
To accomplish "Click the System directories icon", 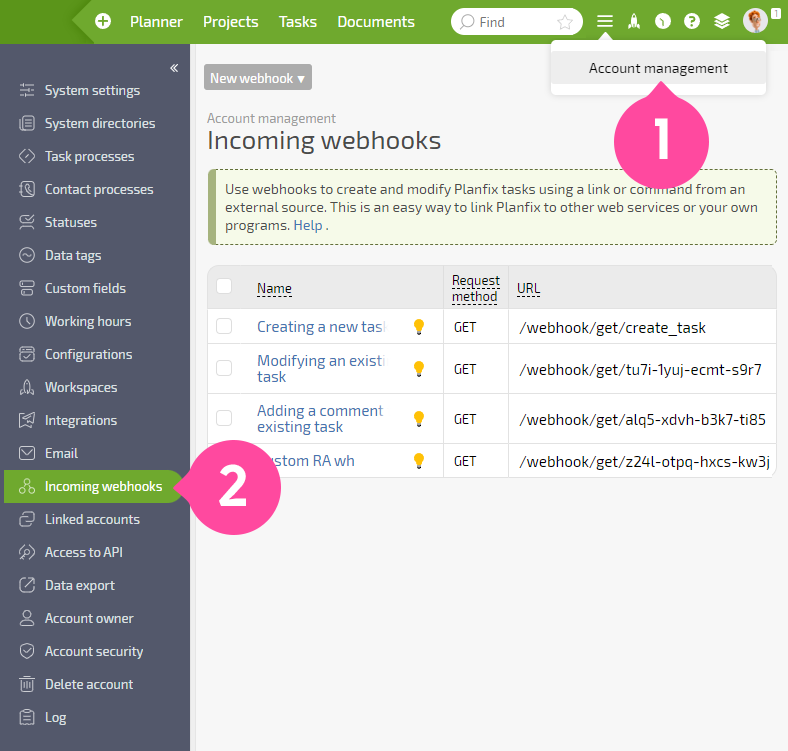I will pos(27,123).
